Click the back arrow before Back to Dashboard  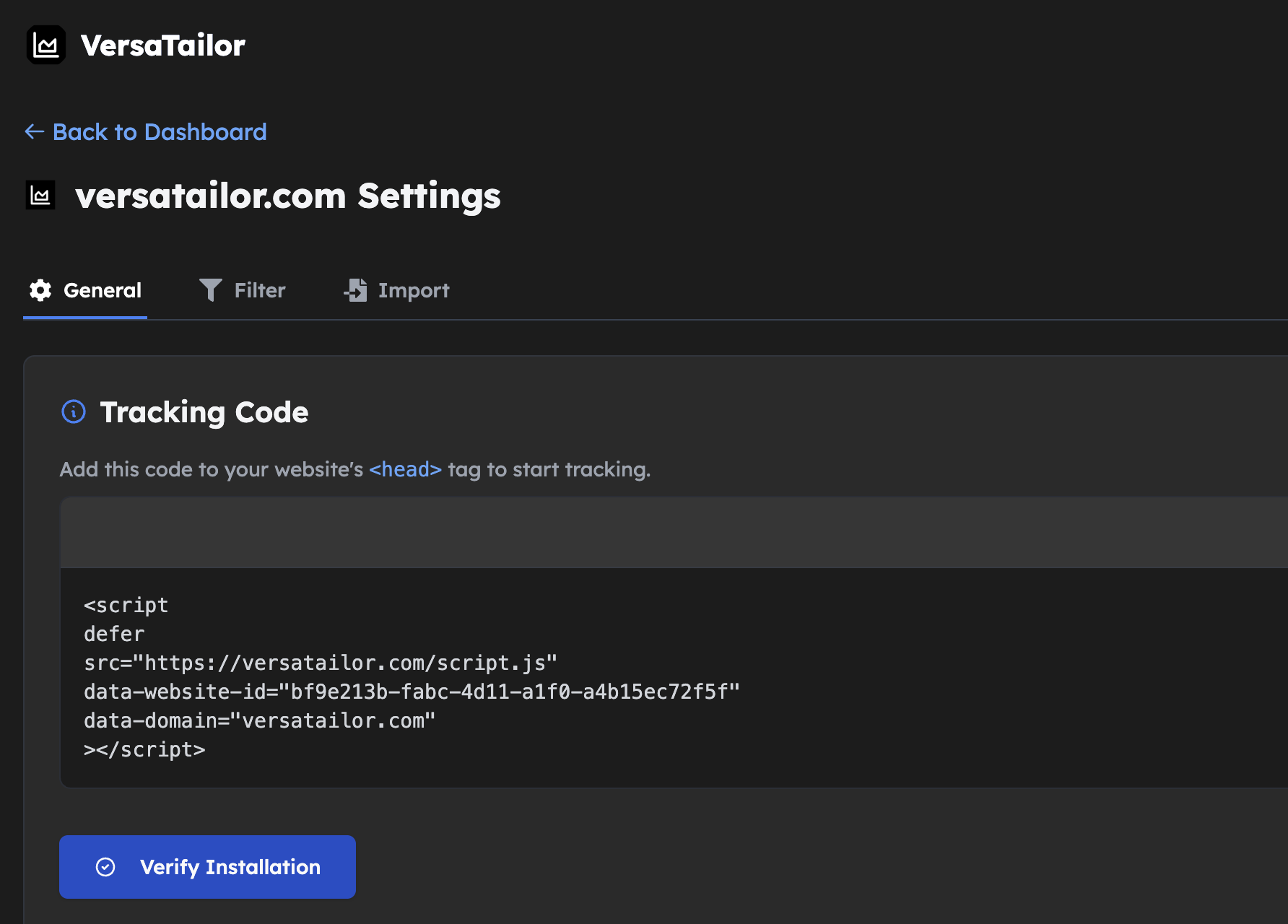(x=33, y=131)
